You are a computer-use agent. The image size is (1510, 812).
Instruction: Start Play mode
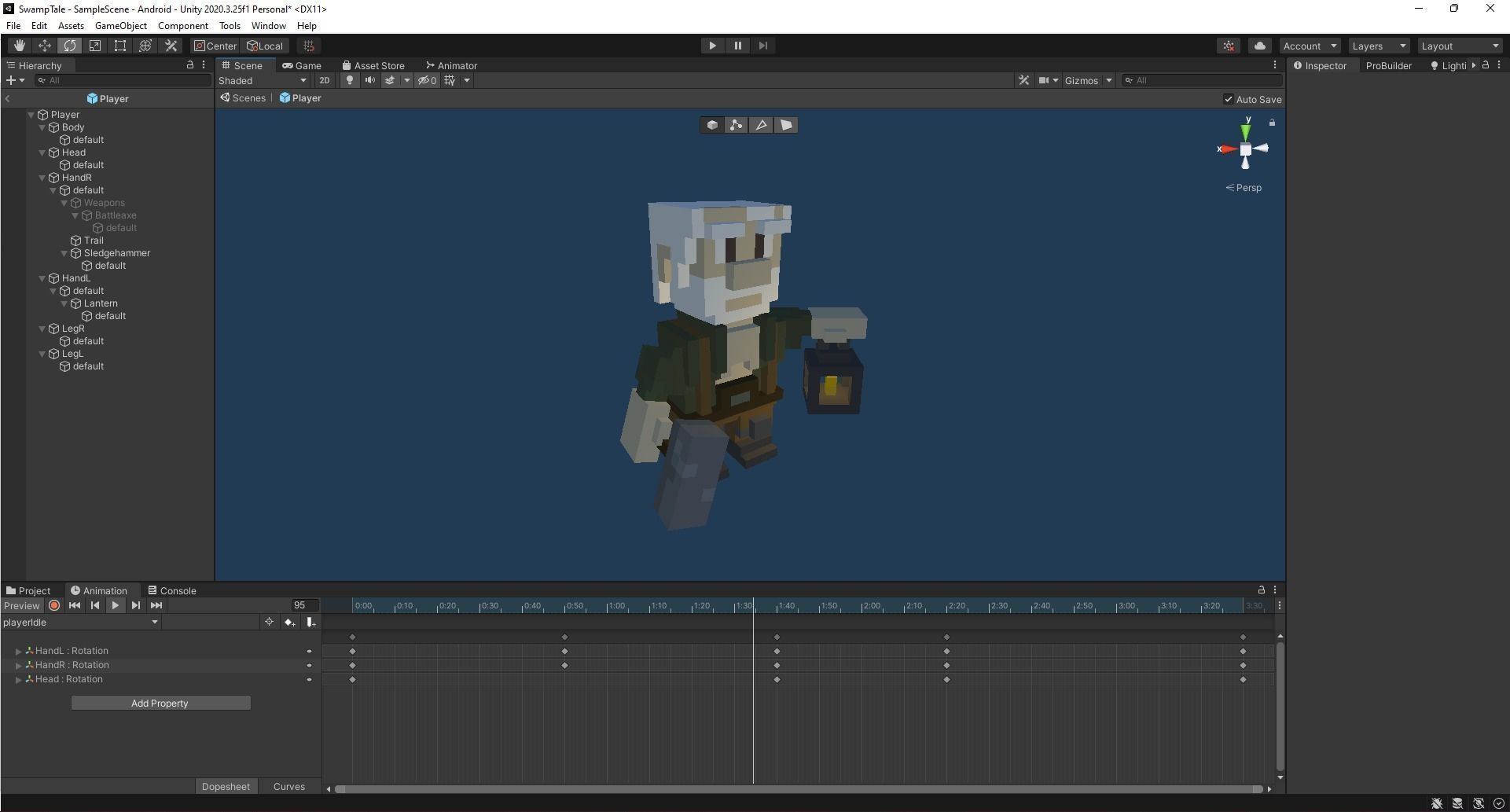(712, 46)
